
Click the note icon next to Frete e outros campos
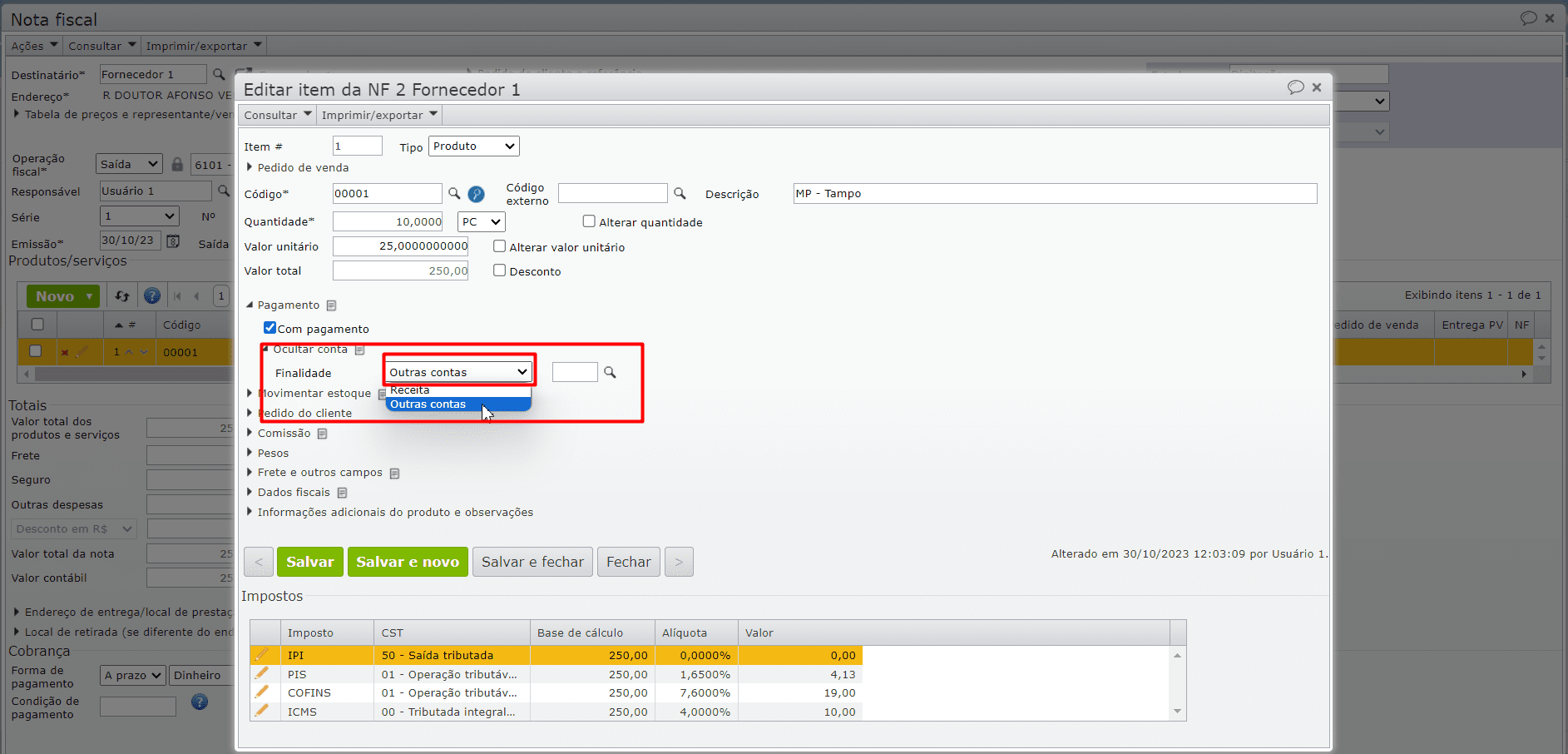pyautogui.click(x=394, y=474)
